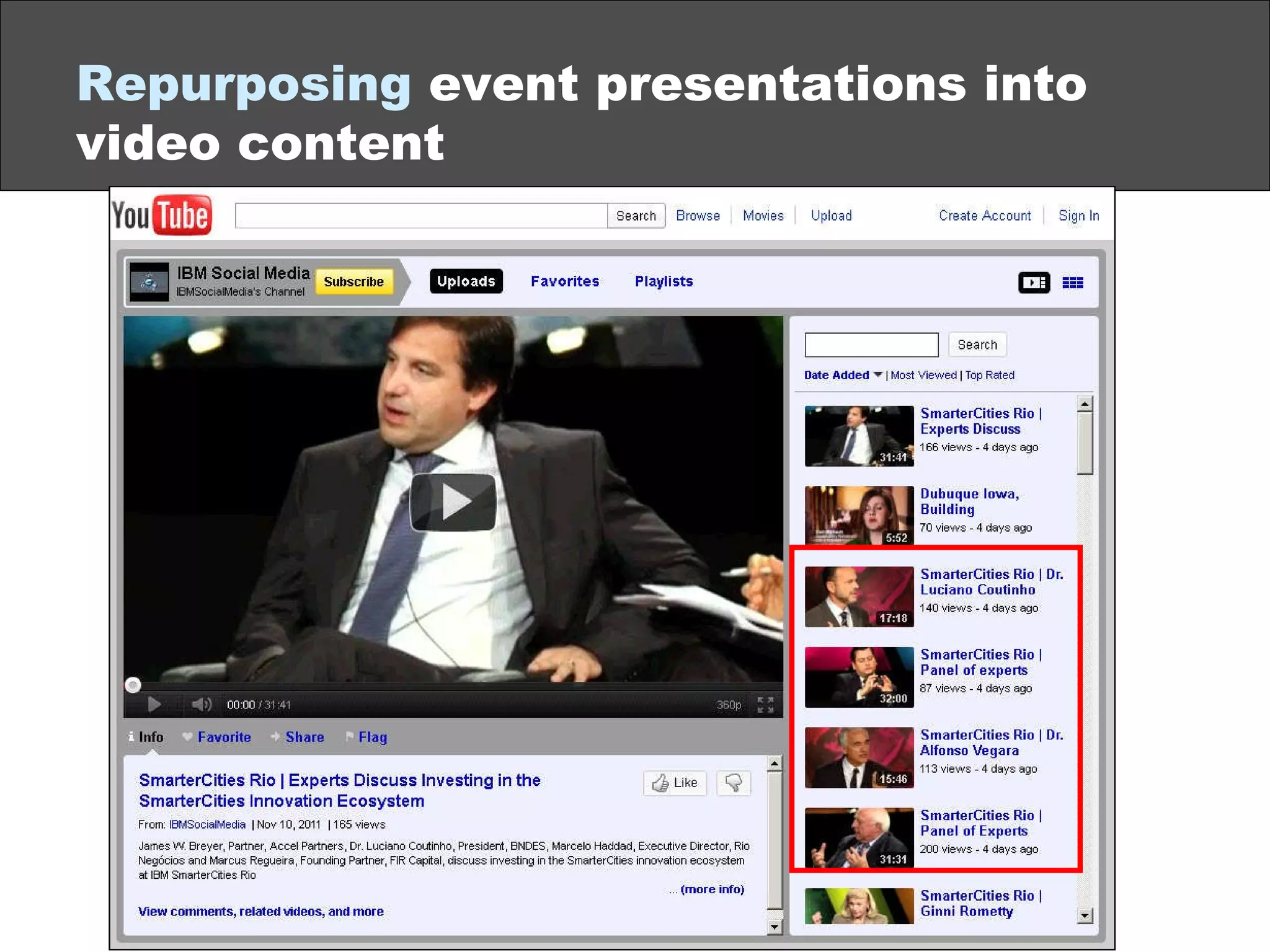Click the video list scroll down arrow
1270x952 pixels.
coord(1085,915)
